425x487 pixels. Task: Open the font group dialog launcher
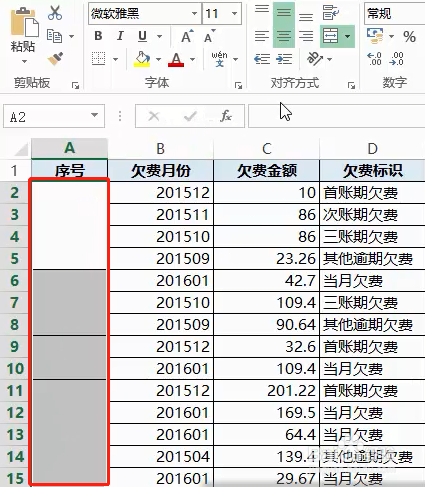coord(238,86)
